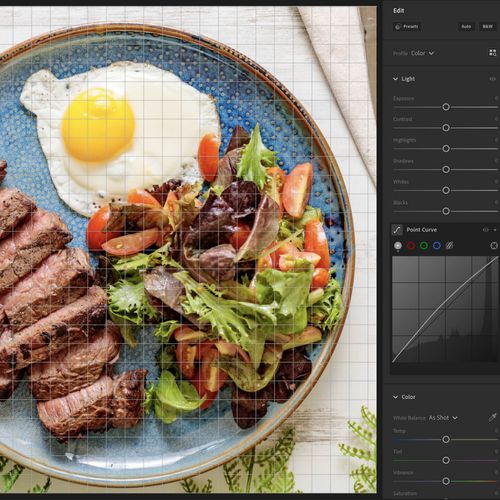Adjust the Exposure slider handle

[x=446, y=107]
